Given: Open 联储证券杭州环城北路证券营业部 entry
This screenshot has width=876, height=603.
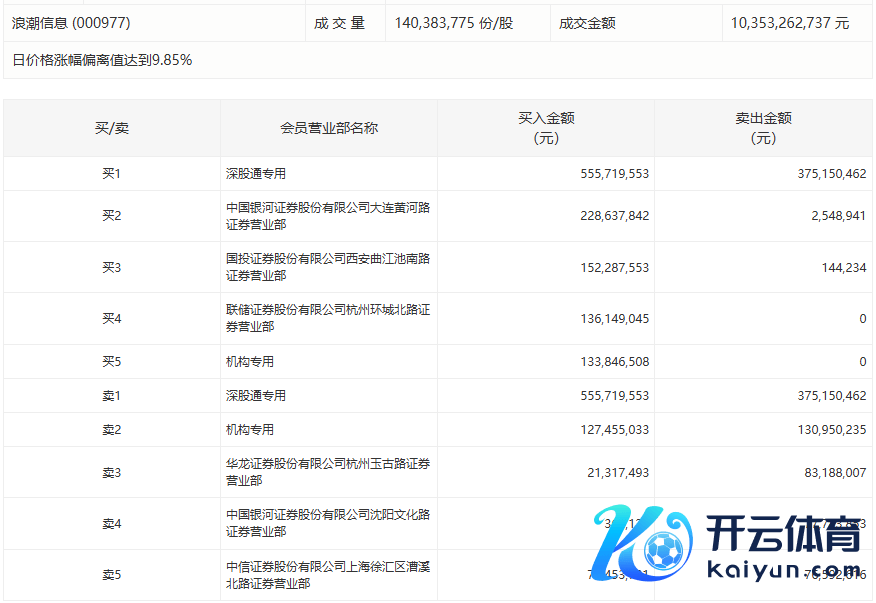Looking at the screenshot, I should (x=328, y=318).
